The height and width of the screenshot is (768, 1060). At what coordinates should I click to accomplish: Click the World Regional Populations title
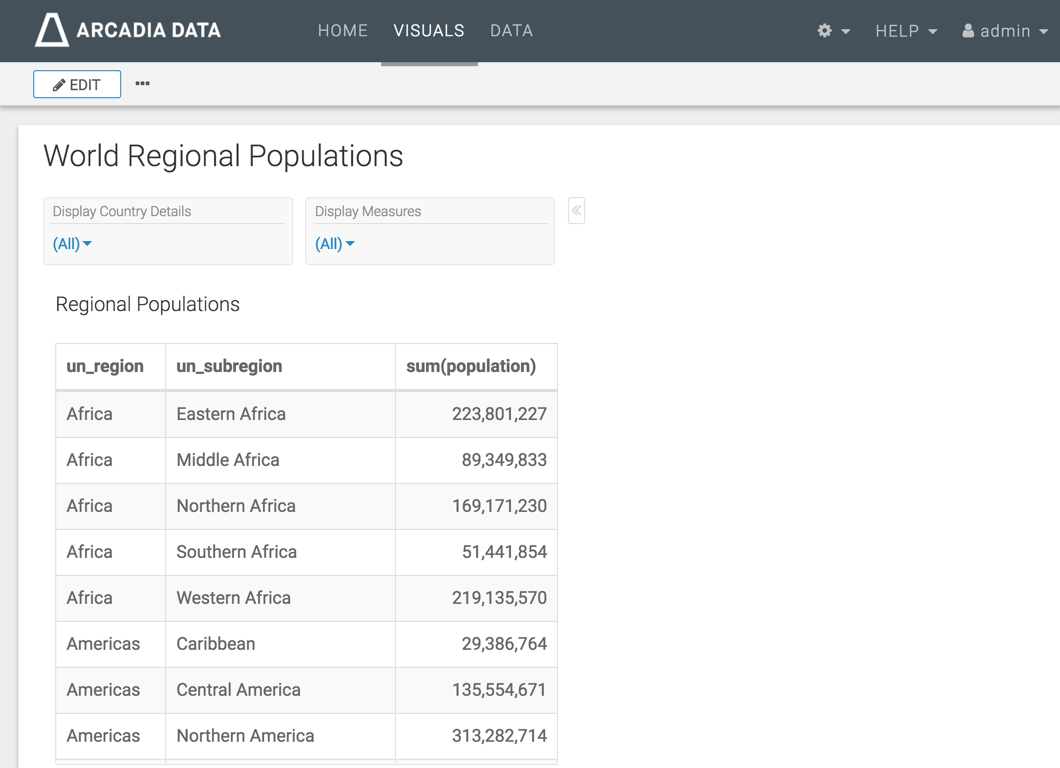pyautogui.click(x=223, y=156)
